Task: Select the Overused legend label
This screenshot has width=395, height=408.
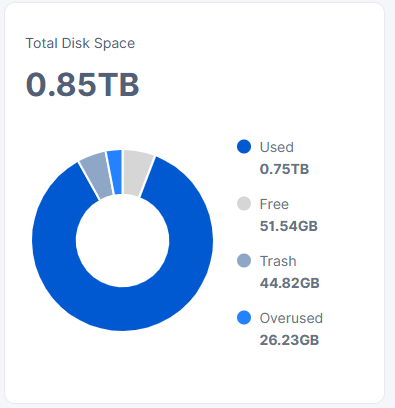Action: click(x=291, y=318)
